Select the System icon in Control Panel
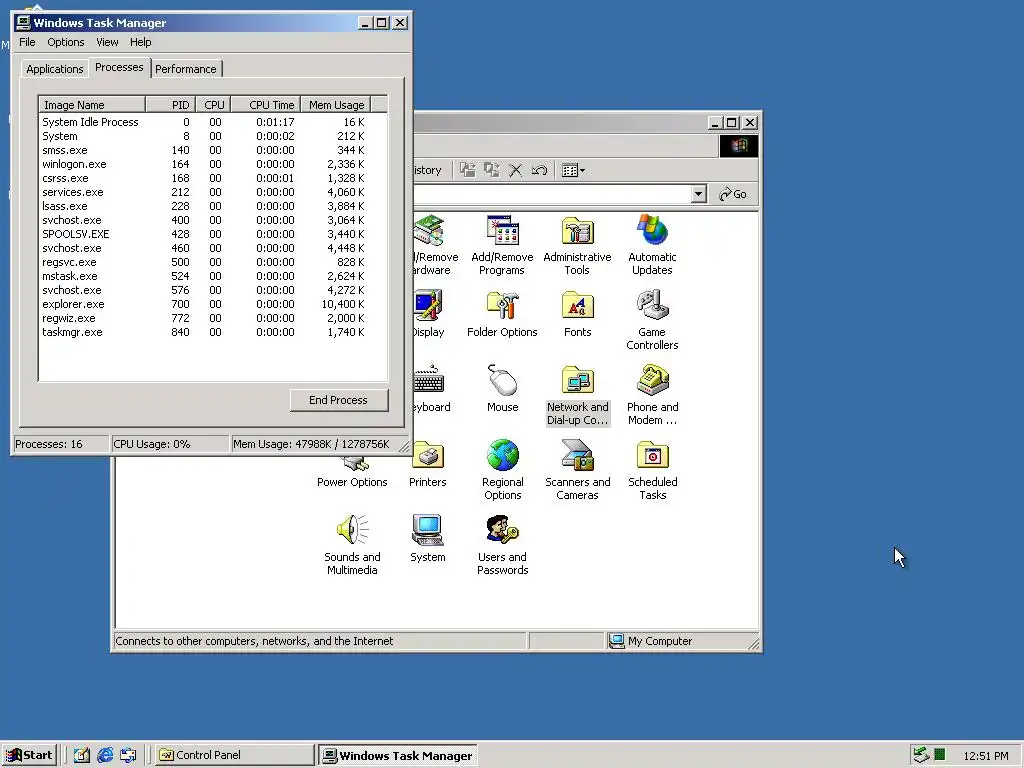The image size is (1024, 768). tap(428, 539)
